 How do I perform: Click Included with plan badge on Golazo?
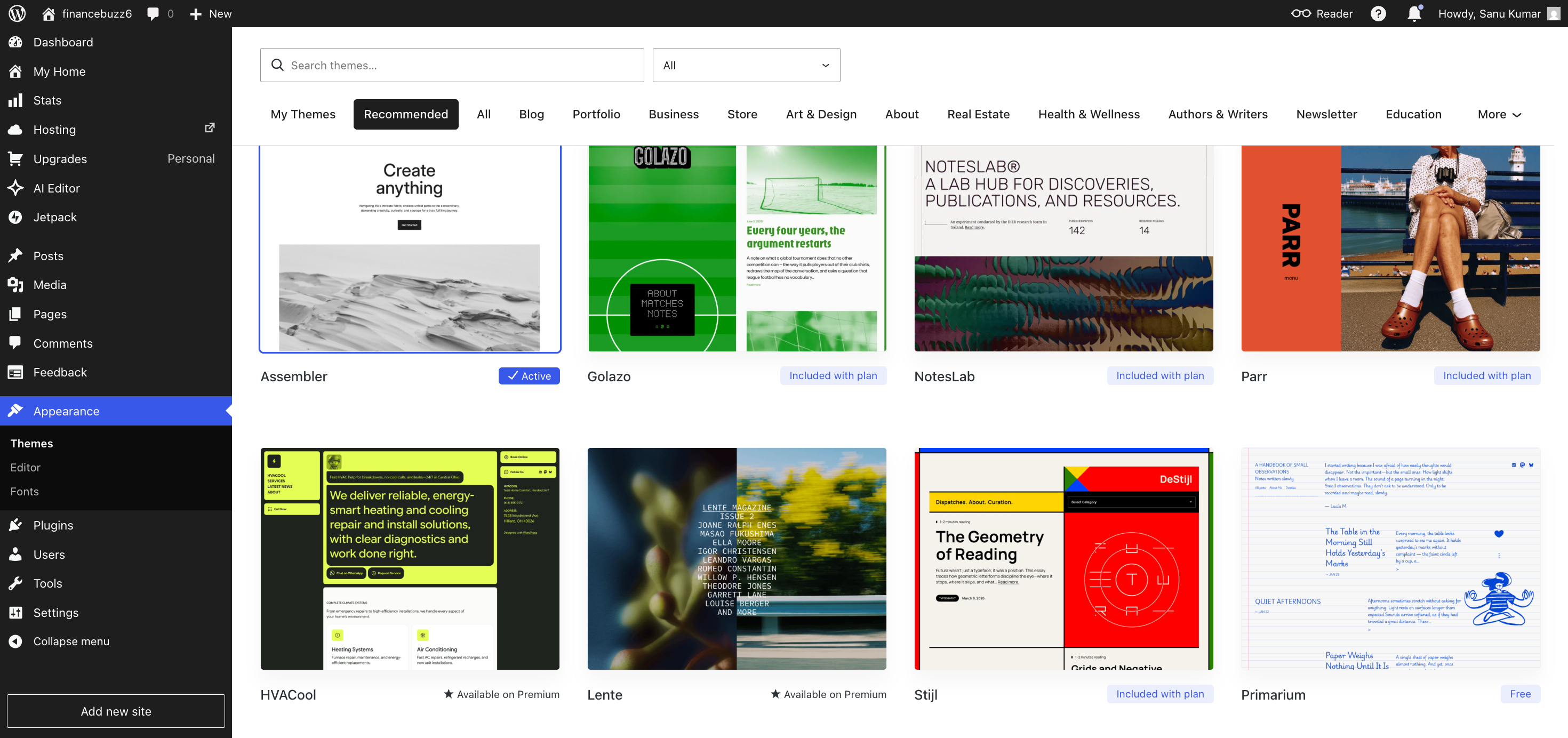(833, 376)
